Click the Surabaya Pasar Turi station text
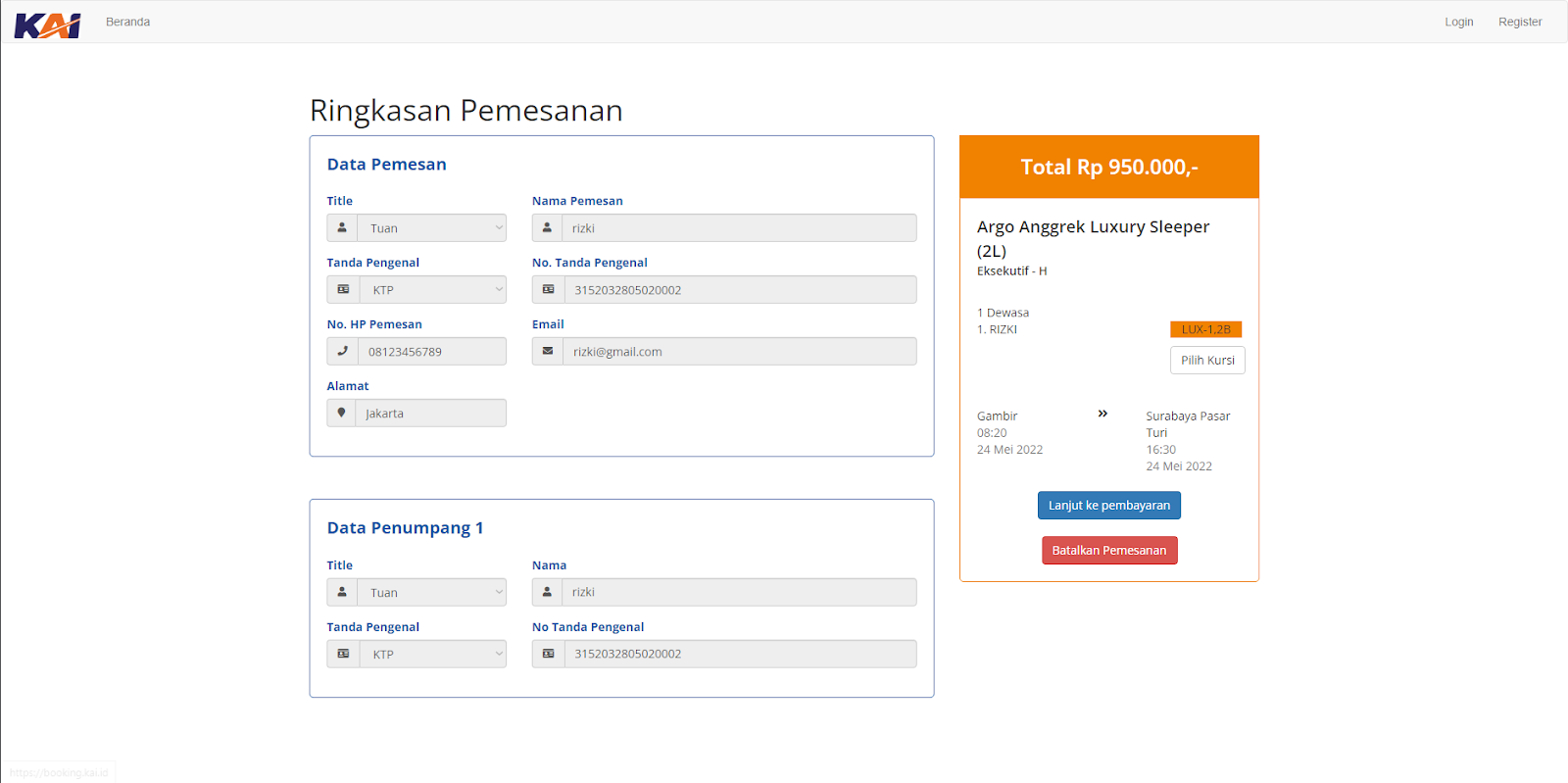Screen dimensions: 1568x783 tap(1188, 424)
